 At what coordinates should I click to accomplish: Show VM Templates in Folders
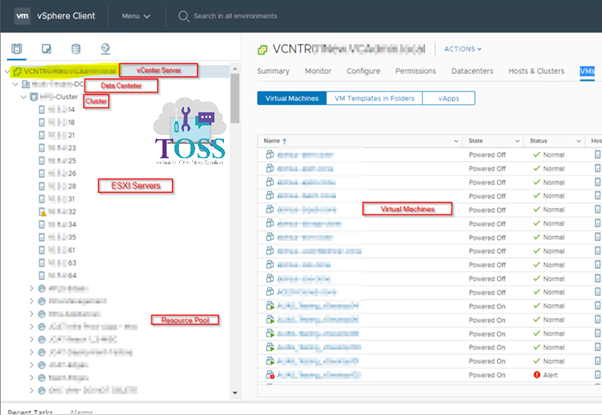pos(374,98)
